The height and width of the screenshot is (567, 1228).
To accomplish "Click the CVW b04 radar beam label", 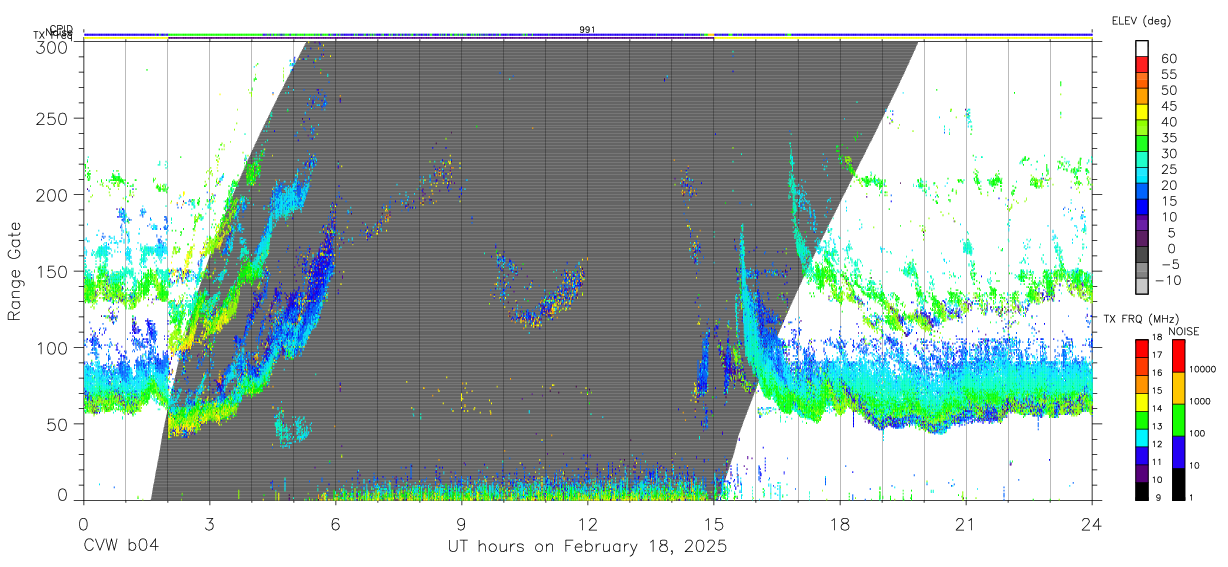I will pyautogui.click(x=121, y=546).
